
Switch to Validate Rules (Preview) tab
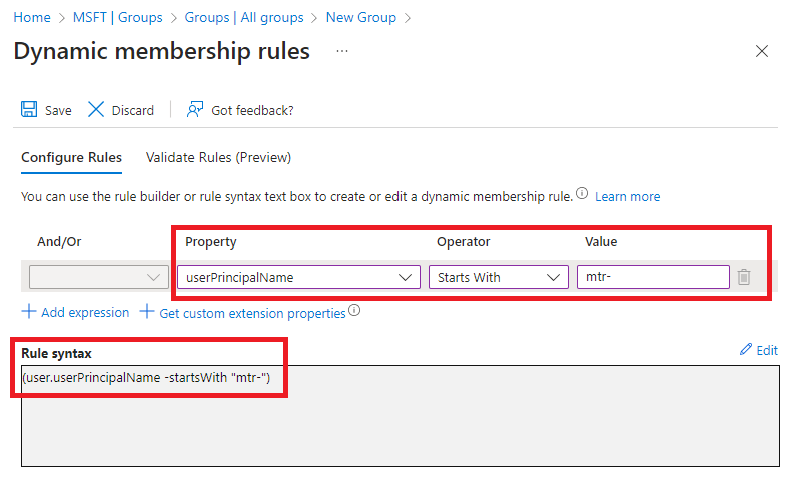pyautogui.click(x=218, y=157)
